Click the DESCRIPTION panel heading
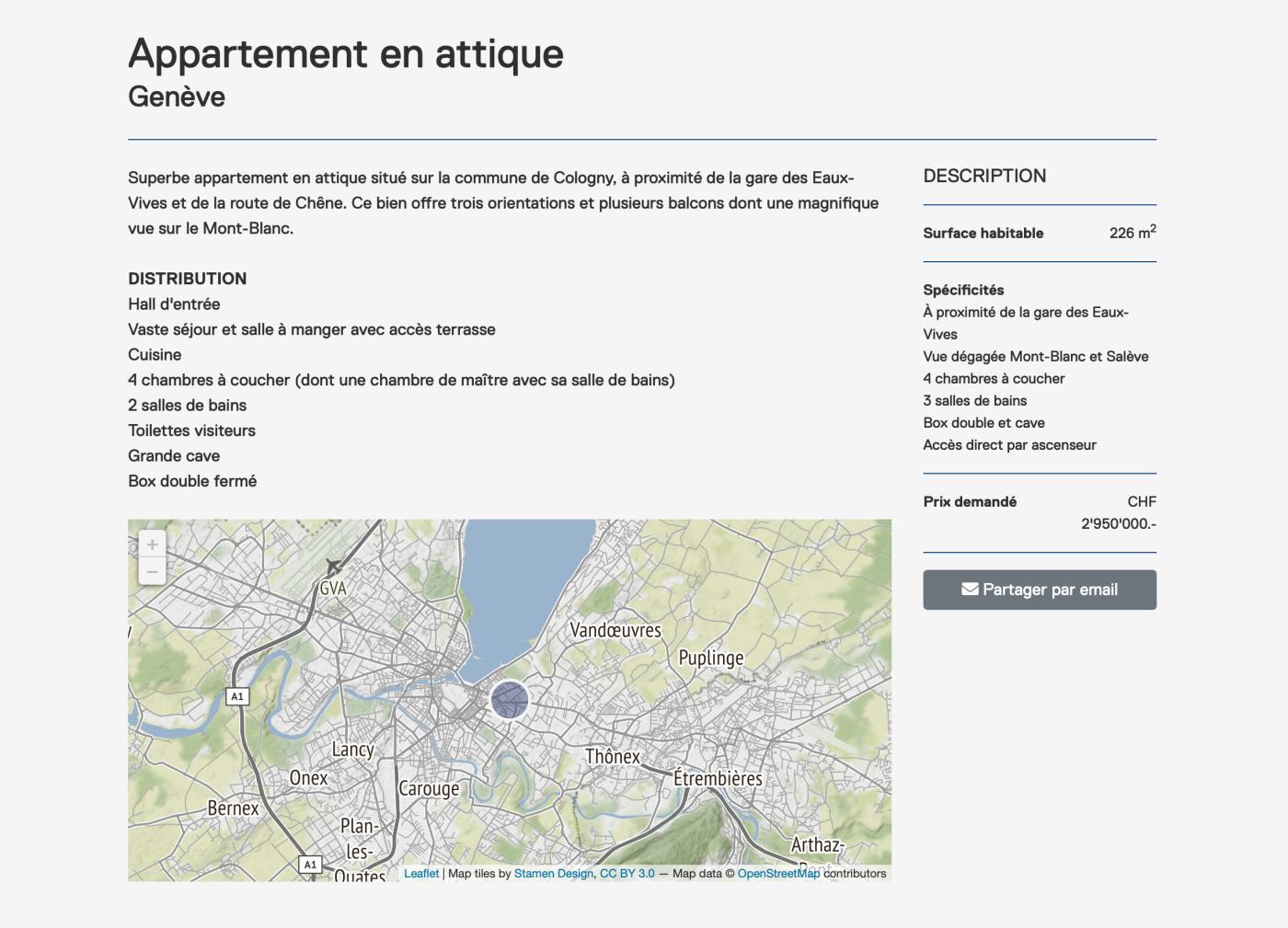The width and height of the screenshot is (1288, 928). point(984,176)
